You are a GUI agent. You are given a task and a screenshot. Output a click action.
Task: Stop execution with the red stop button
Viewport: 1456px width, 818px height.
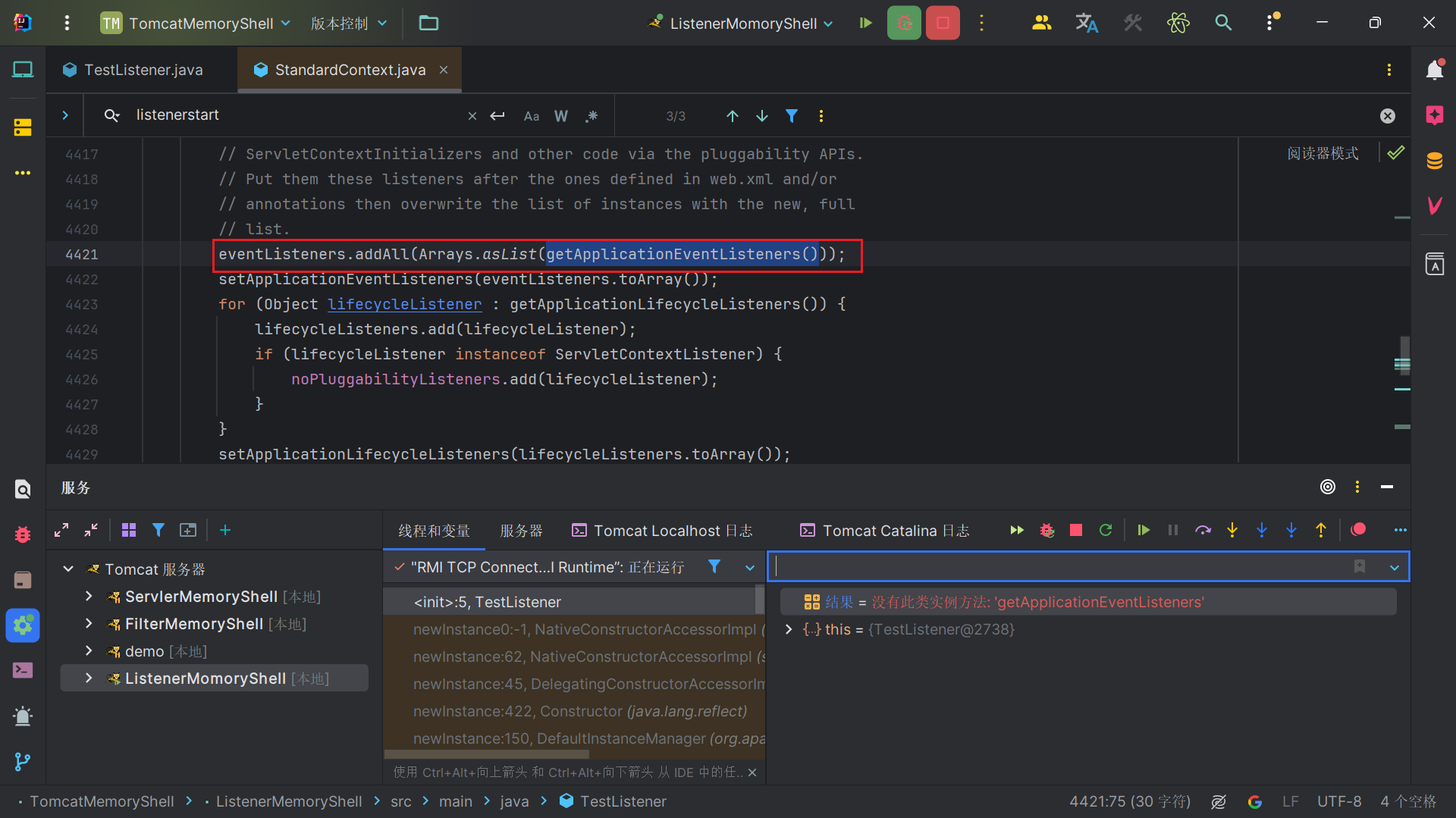(x=943, y=23)
